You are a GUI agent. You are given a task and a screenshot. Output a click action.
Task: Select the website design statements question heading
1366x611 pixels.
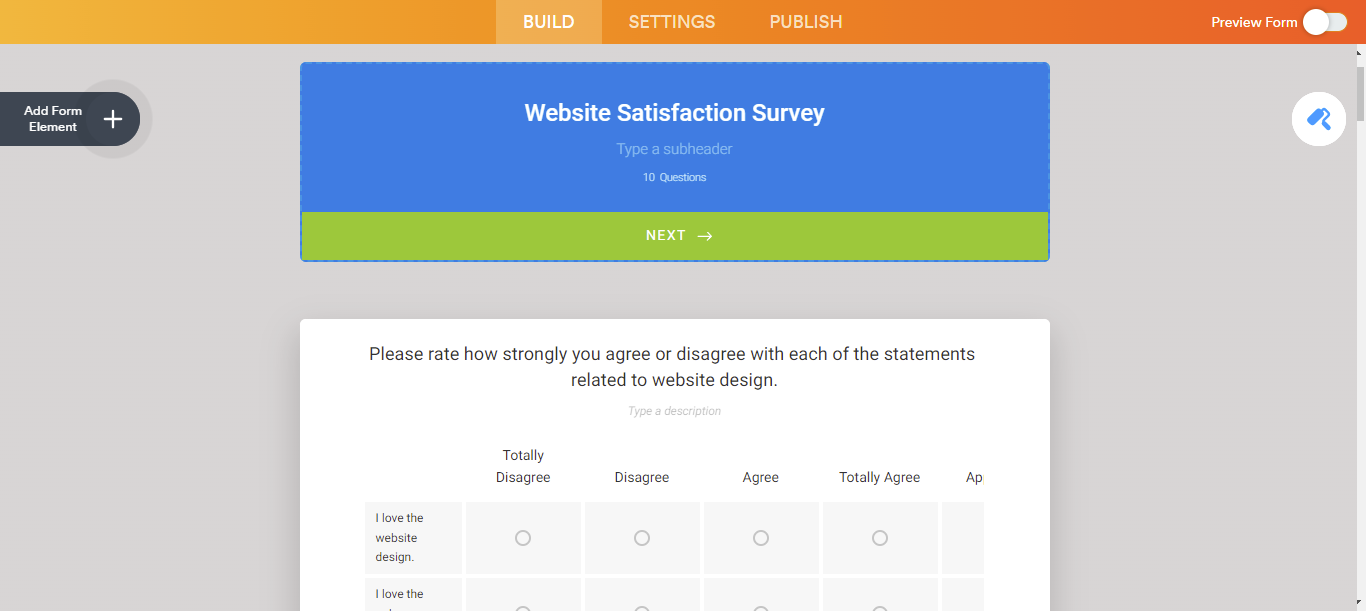pos(673,366)
